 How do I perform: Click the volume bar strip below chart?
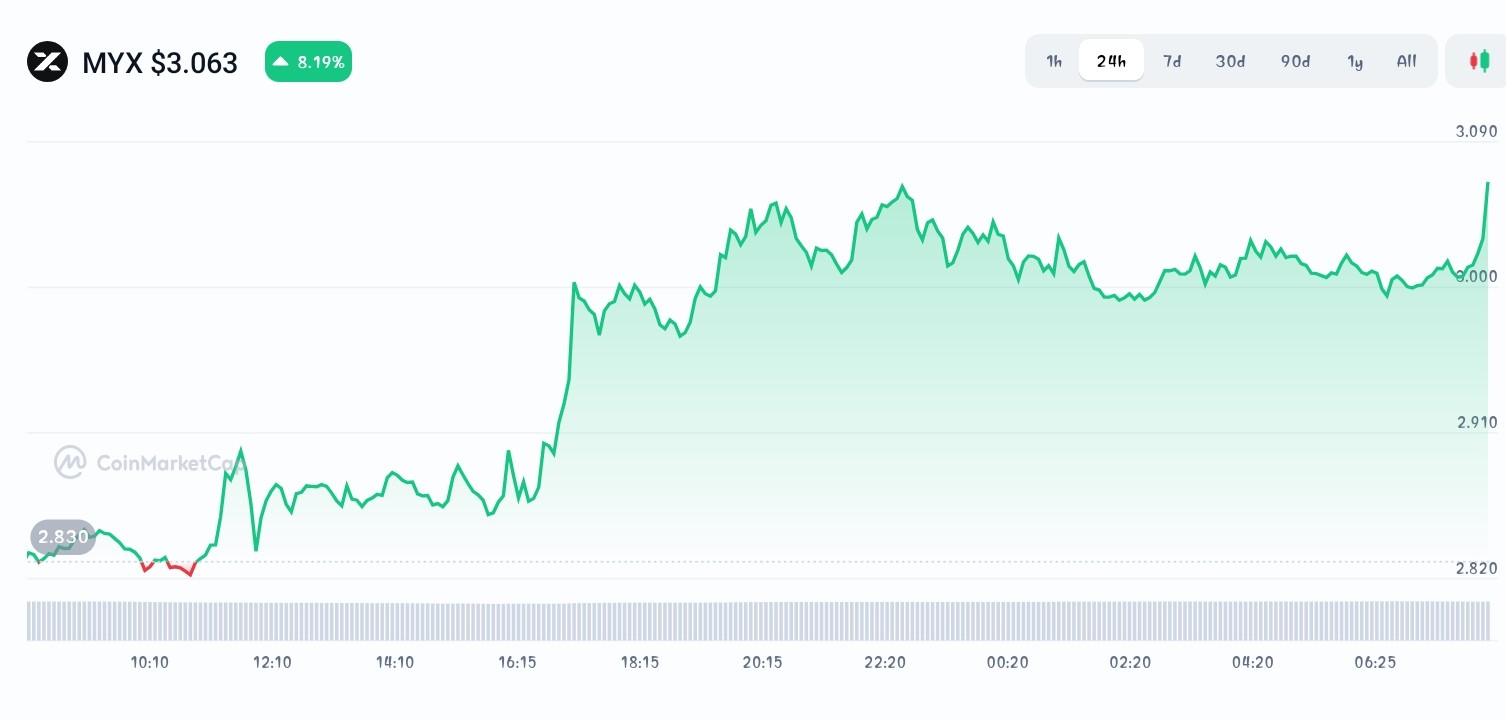[758, 621]
